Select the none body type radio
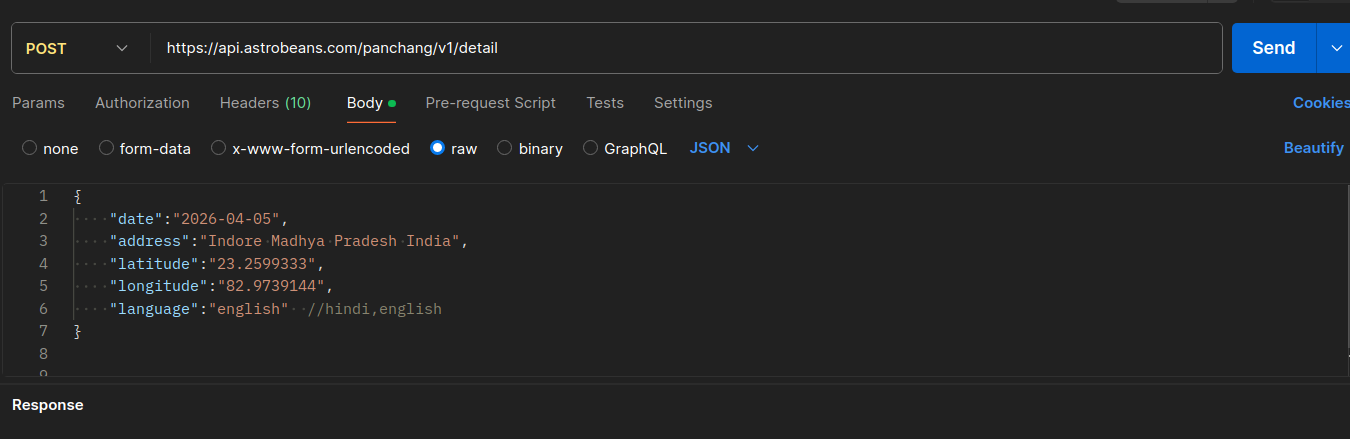Image resolution: width=1350 pixels, height=439 pixels. click(x=30, y=148)
